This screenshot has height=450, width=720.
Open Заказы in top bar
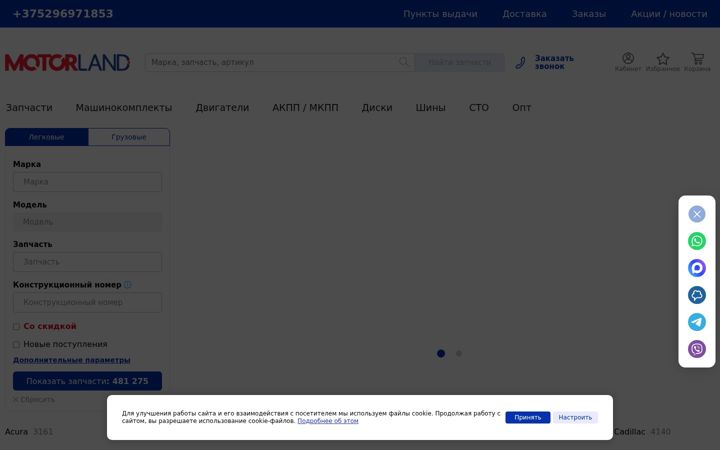coord(589,14)
